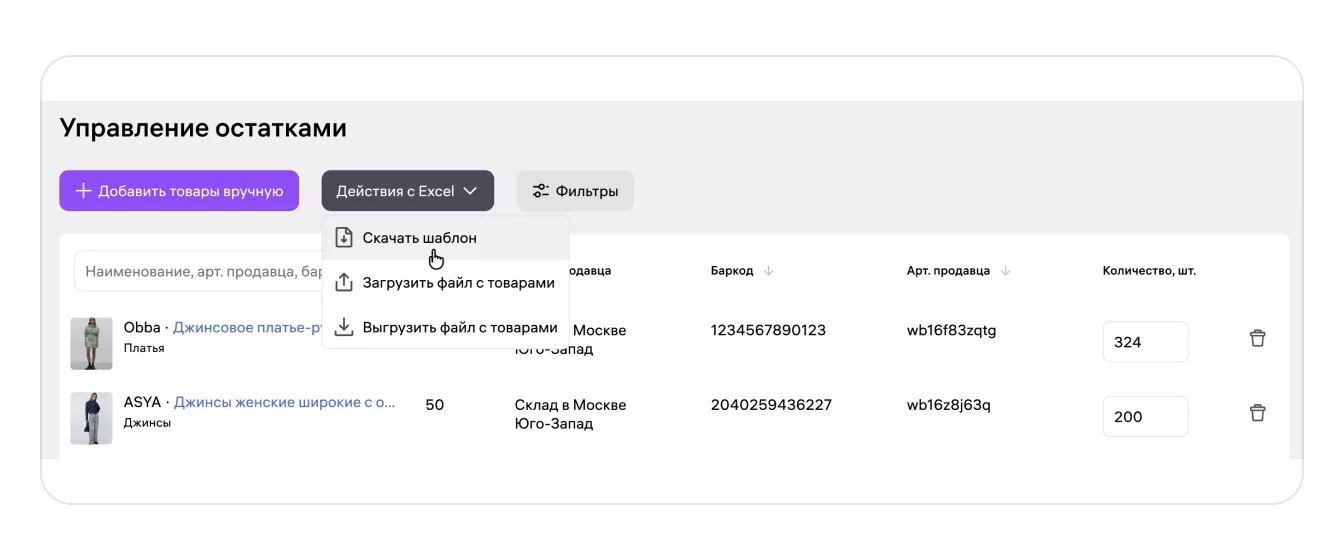
Task: Open the Фильтры button
Action: (575, 191)
